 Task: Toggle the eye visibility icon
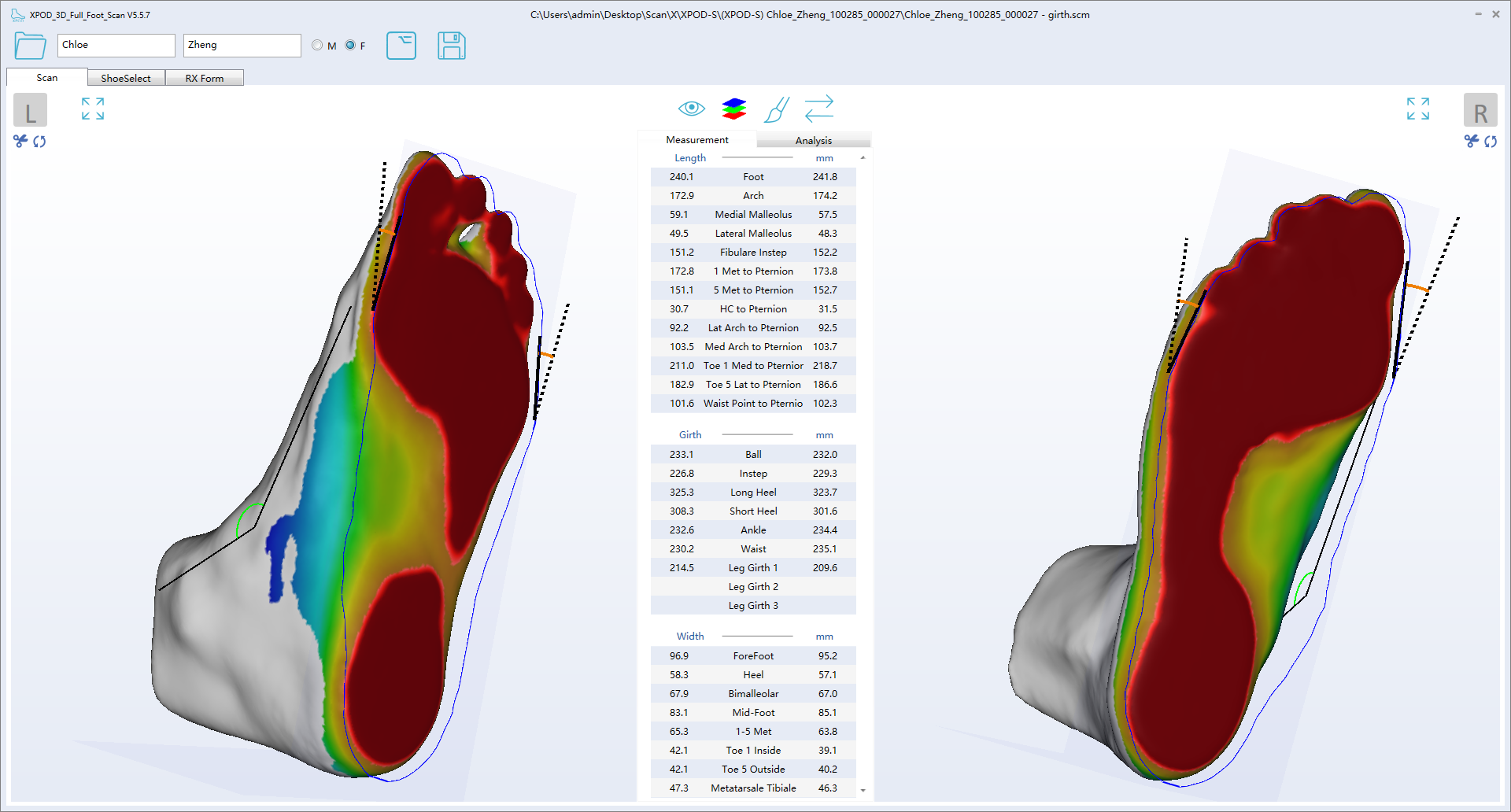691,109
